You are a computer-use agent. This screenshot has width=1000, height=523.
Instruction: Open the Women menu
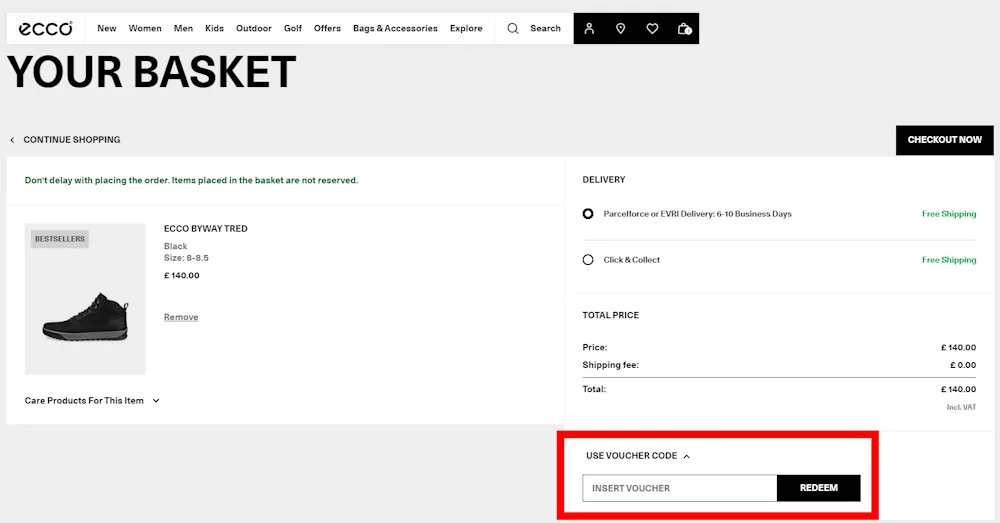[145, 28]
